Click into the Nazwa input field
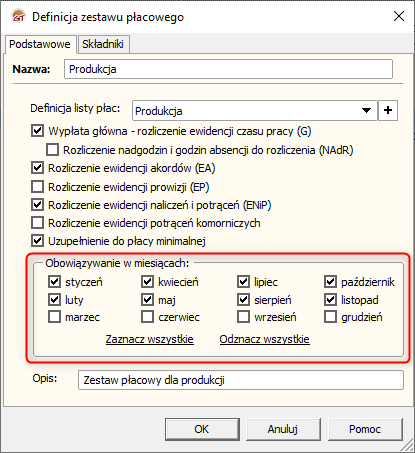 click(x=228, y=69)
